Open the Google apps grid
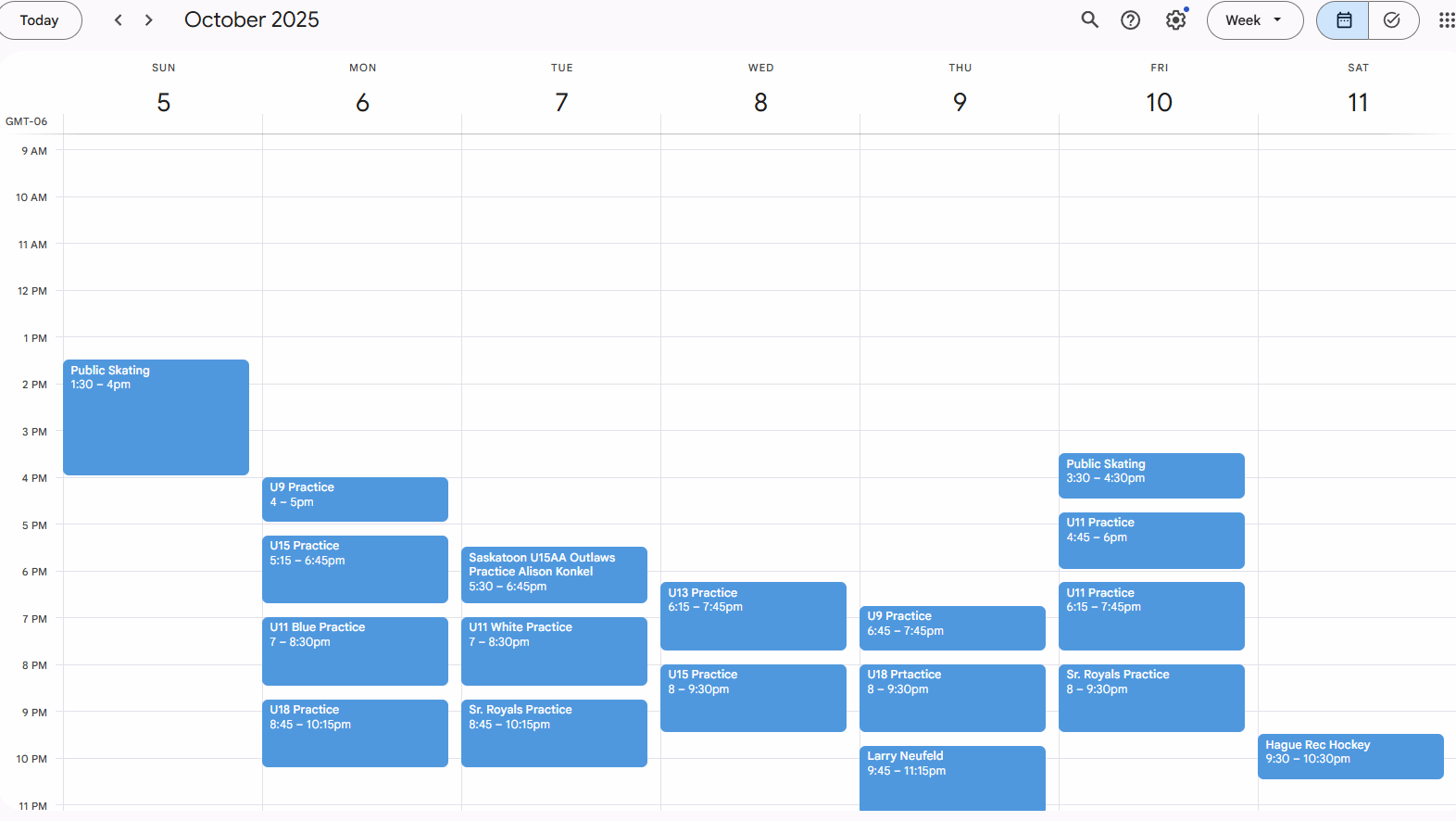This screenshot has width=1456, height=821. pos(1445,19)
